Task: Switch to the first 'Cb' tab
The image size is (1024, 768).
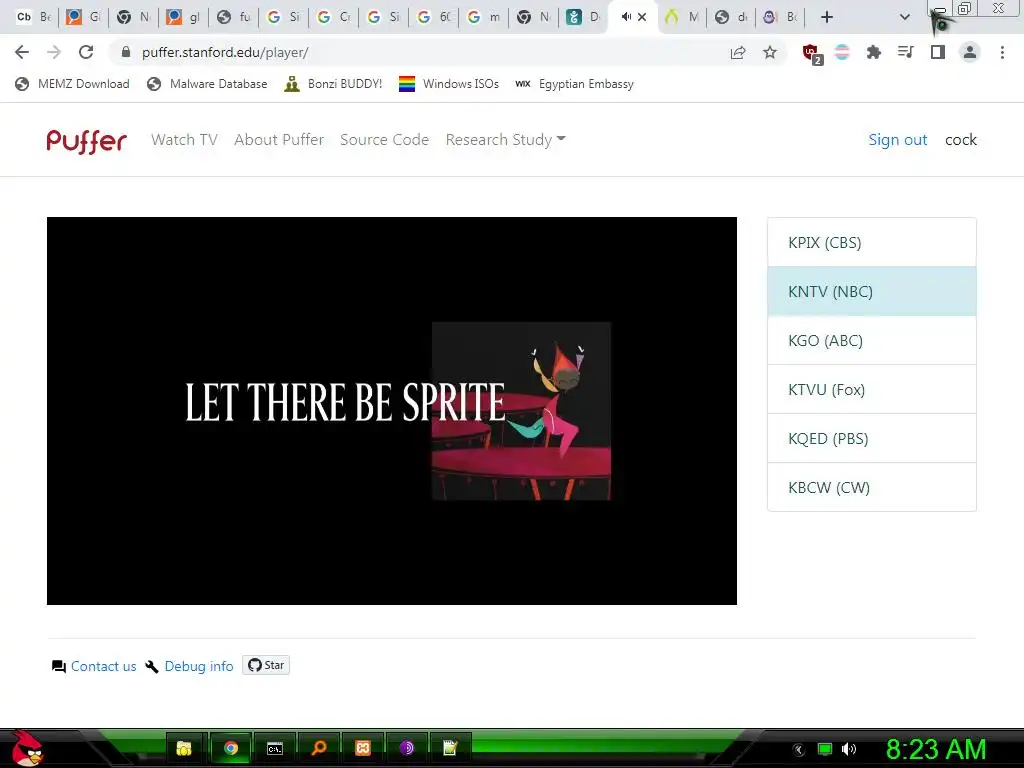Action: coord(33,17)
